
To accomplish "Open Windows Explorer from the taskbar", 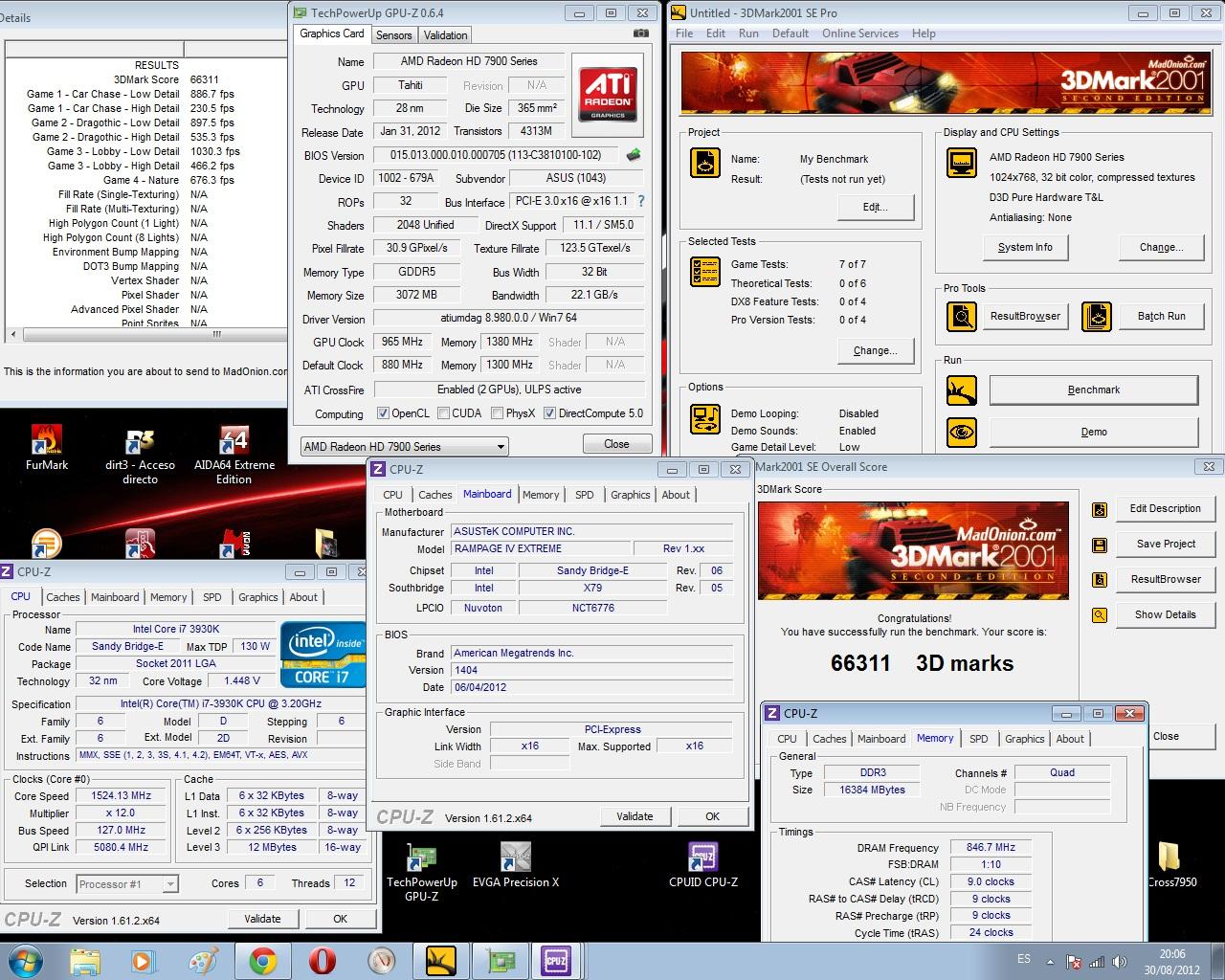I will pyautogui.click(x=85, y=961).
